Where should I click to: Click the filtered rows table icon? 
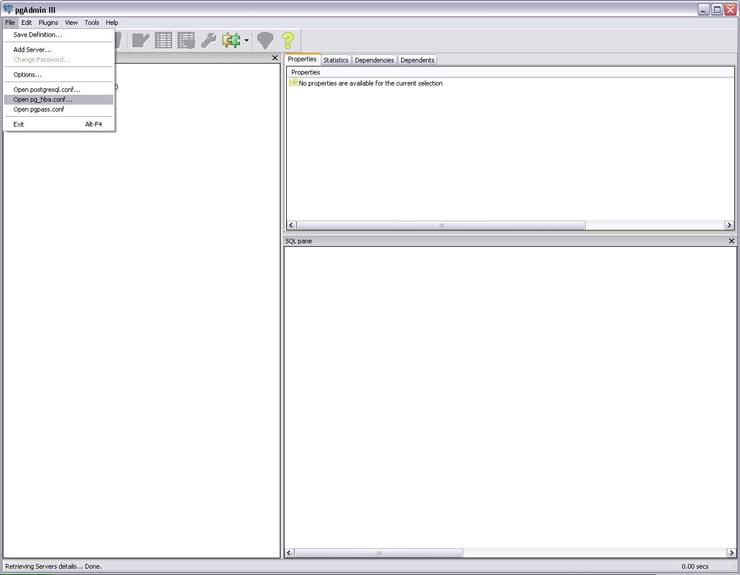tap(186, 41)
